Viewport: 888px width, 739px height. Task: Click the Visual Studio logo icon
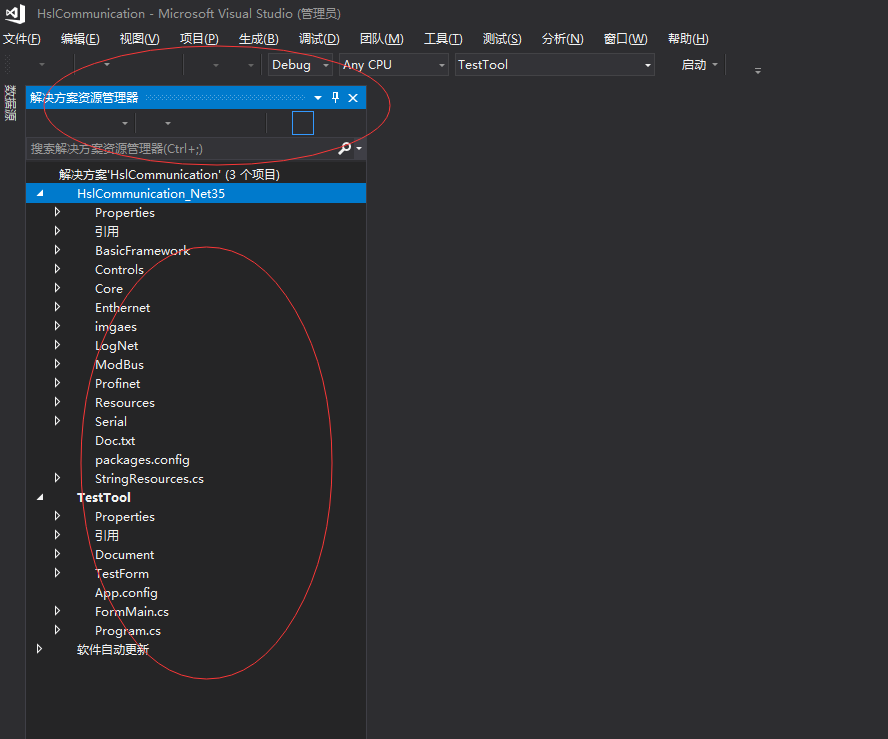click(x=15, y=14)
